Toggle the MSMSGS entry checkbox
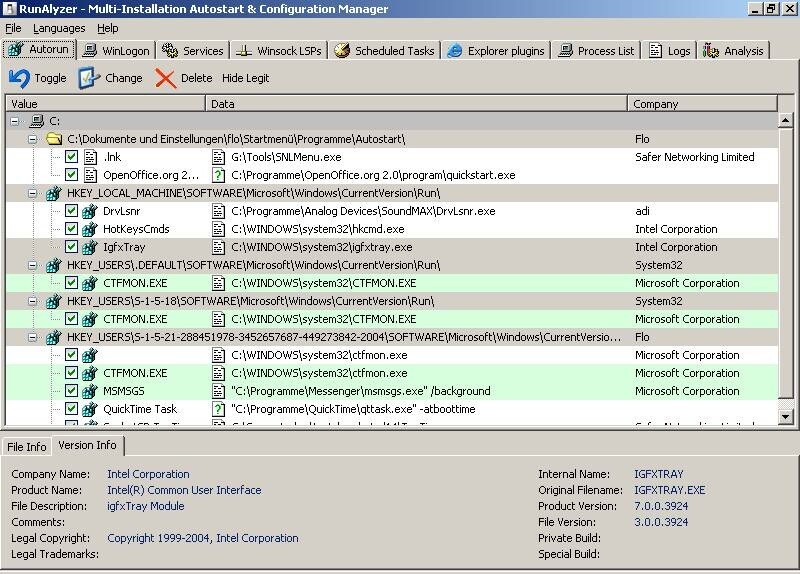800x574 pixels. click(72, 391)
